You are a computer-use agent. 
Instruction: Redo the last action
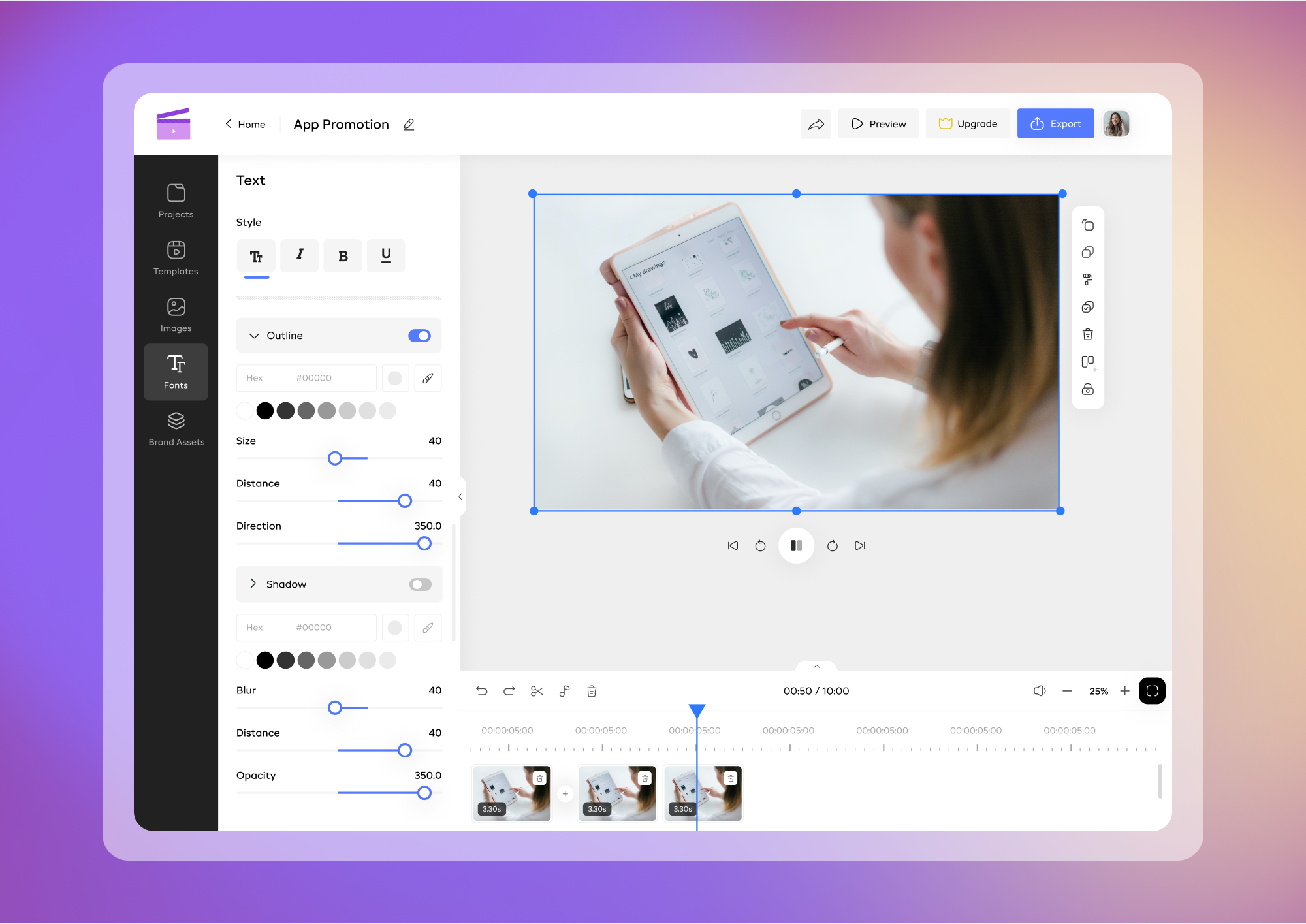[509, 691]
